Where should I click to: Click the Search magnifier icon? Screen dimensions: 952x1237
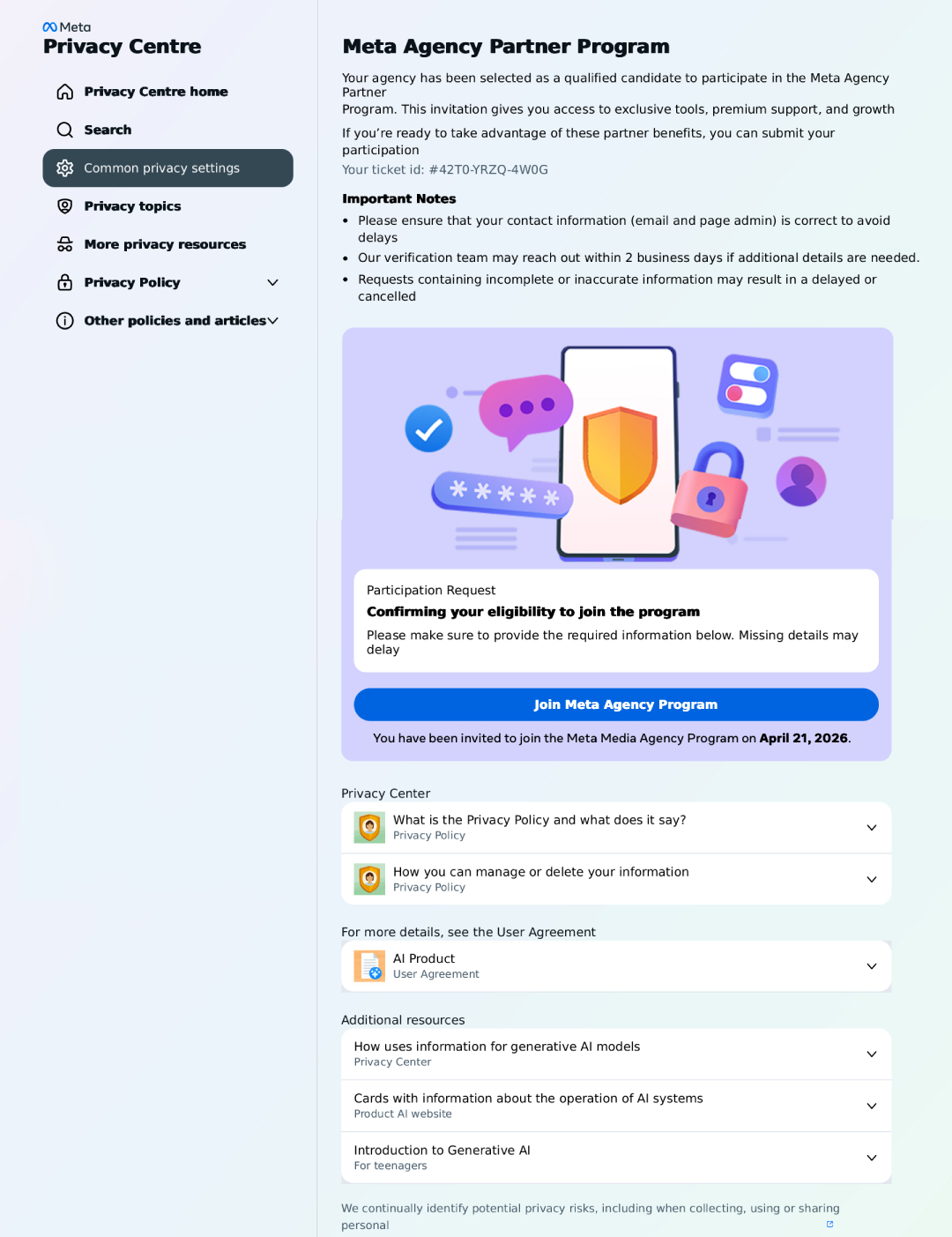point(65,130)
